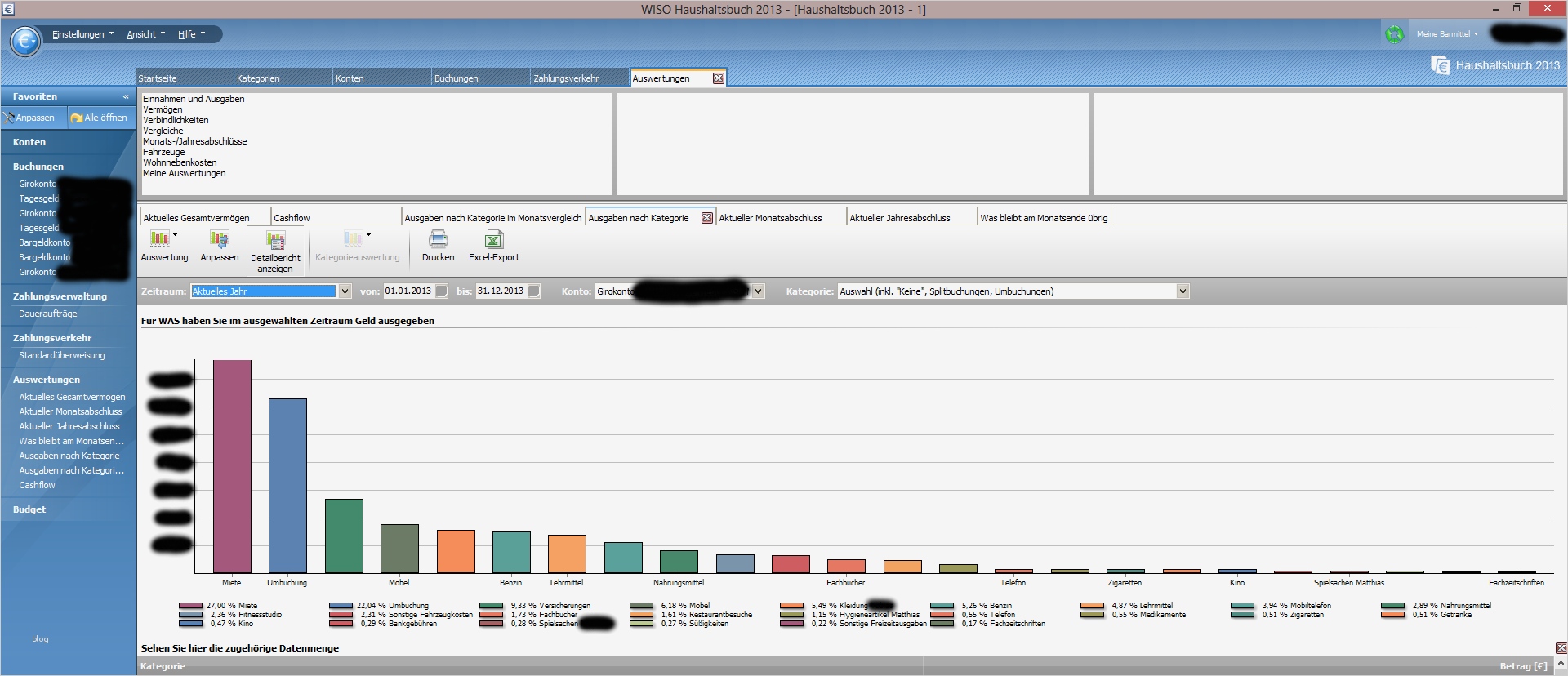
Task: Select Verbindlichkeiten in the report list
Action: click(176, 120)
